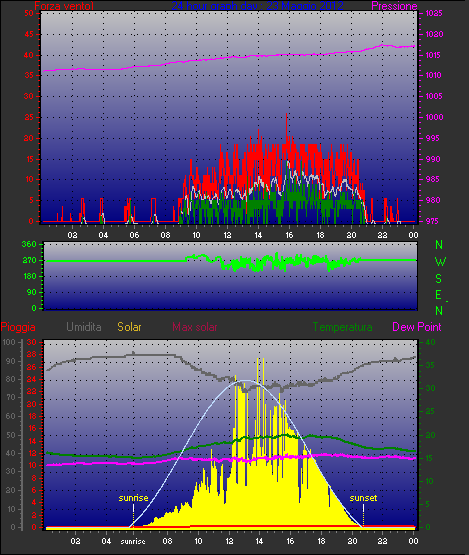This screenshot has width=469, height=555.
Task: Click the Pressione axis title
Action: (x=394, y=6)
